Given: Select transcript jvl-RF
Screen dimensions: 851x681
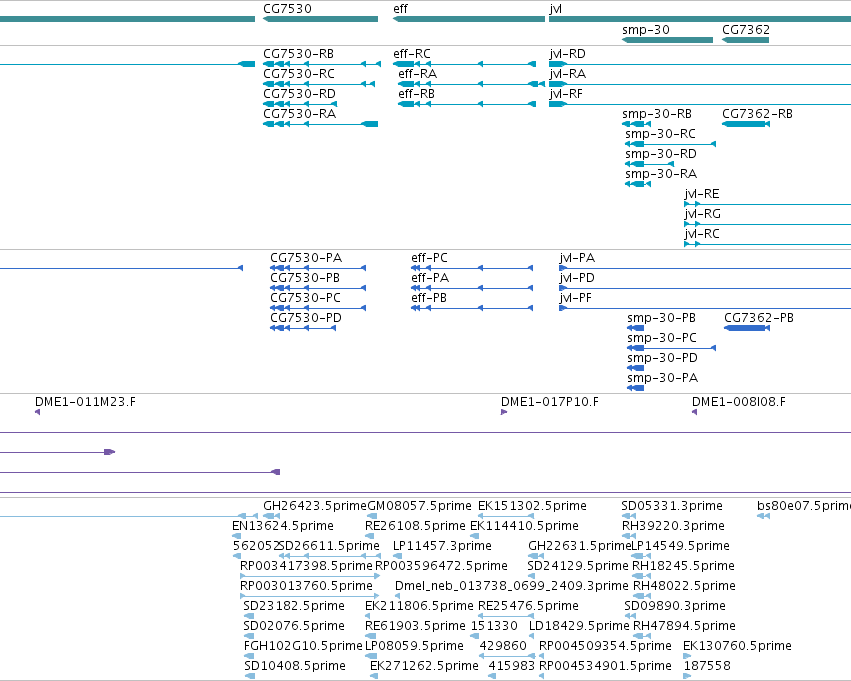Looking at the screenshot, I should 700,104.
